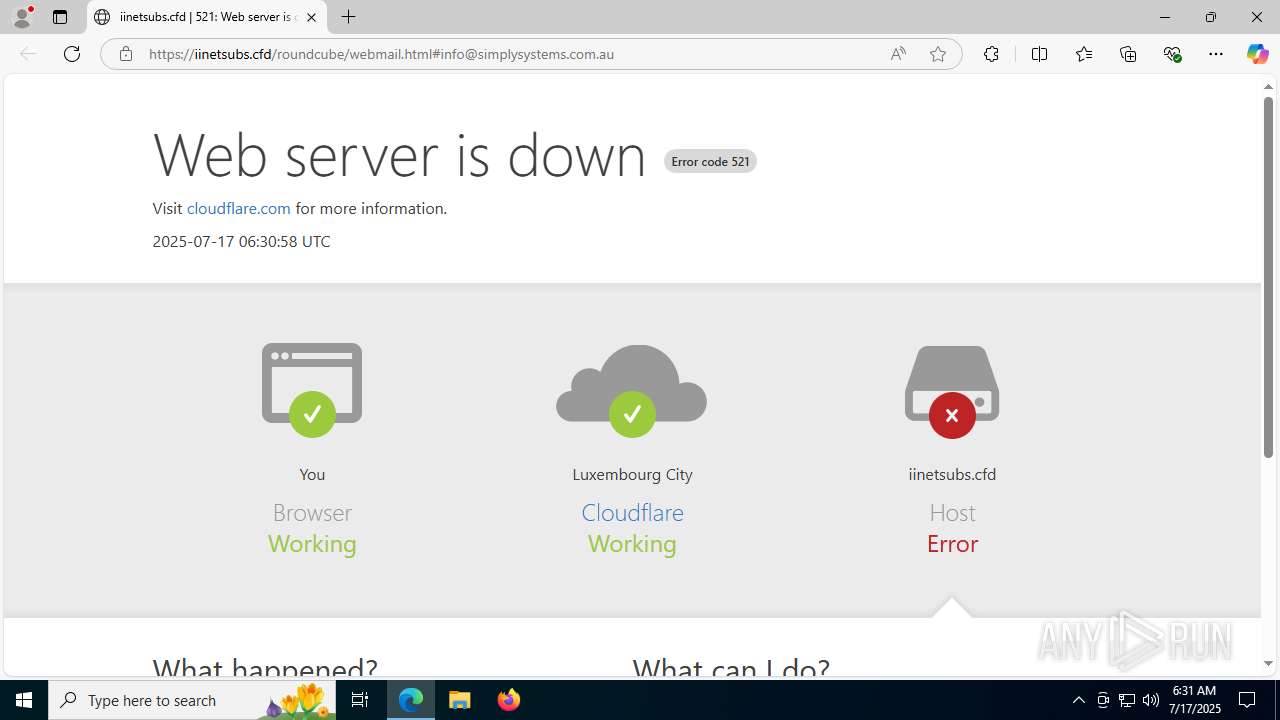
Task: View site information lock icon
Action: [126, 54]
